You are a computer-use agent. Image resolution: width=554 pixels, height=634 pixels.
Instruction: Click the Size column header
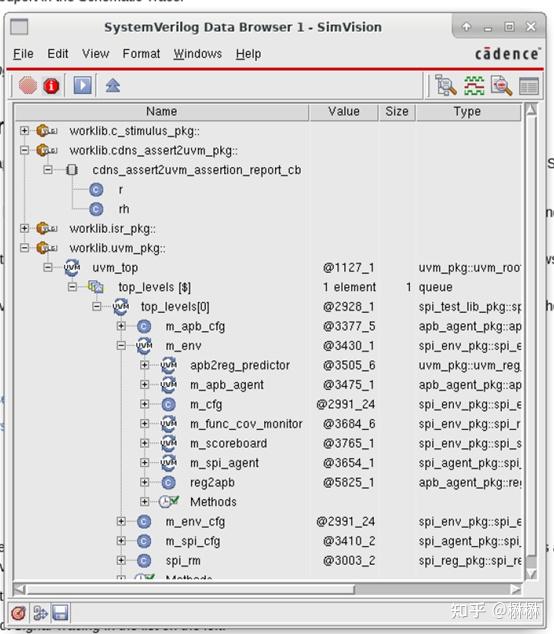click(397, 112)
